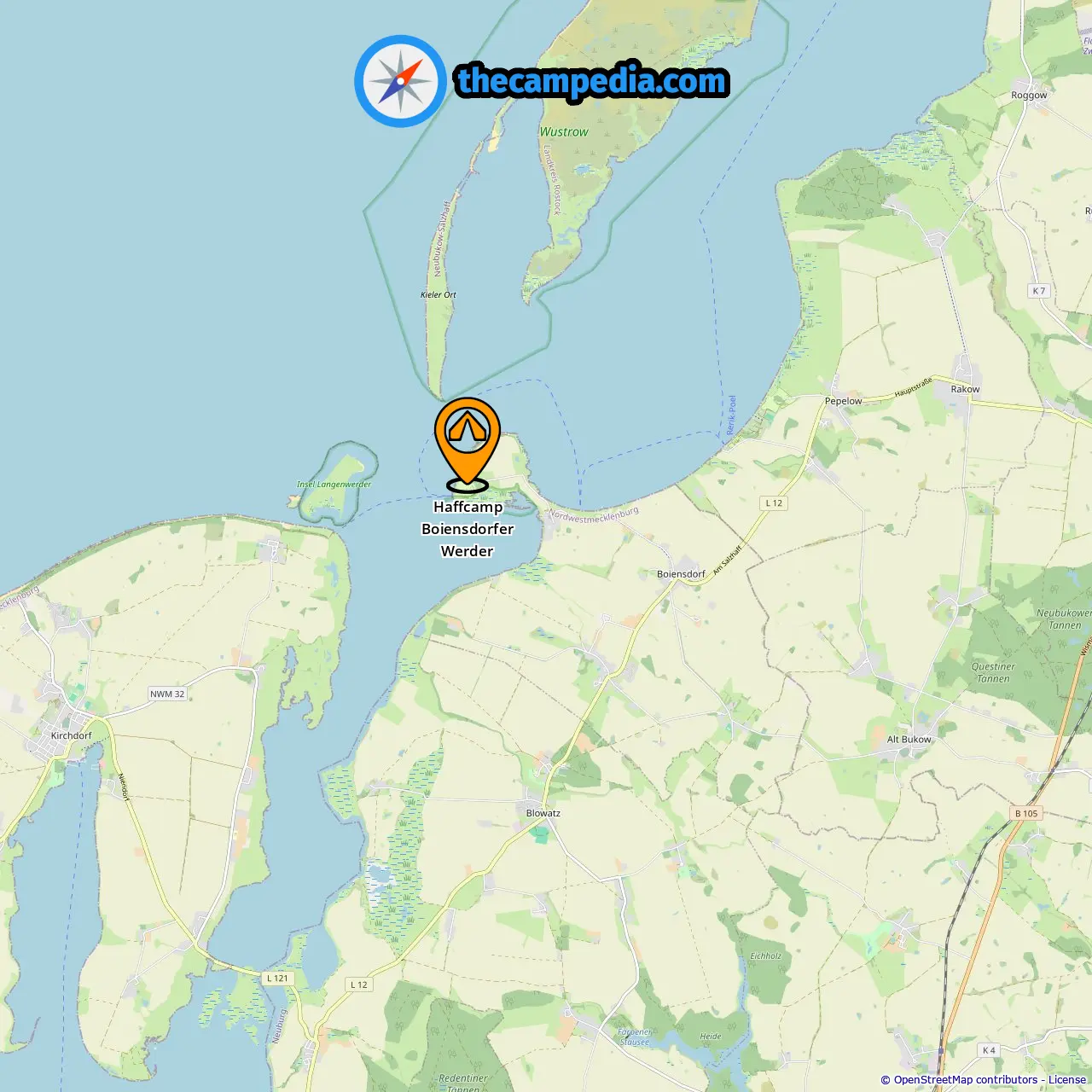The width and height of the screenshot is (1092, 1092).
Task: Click the NWM 32 road shield
Action: [x=167, y=694]
